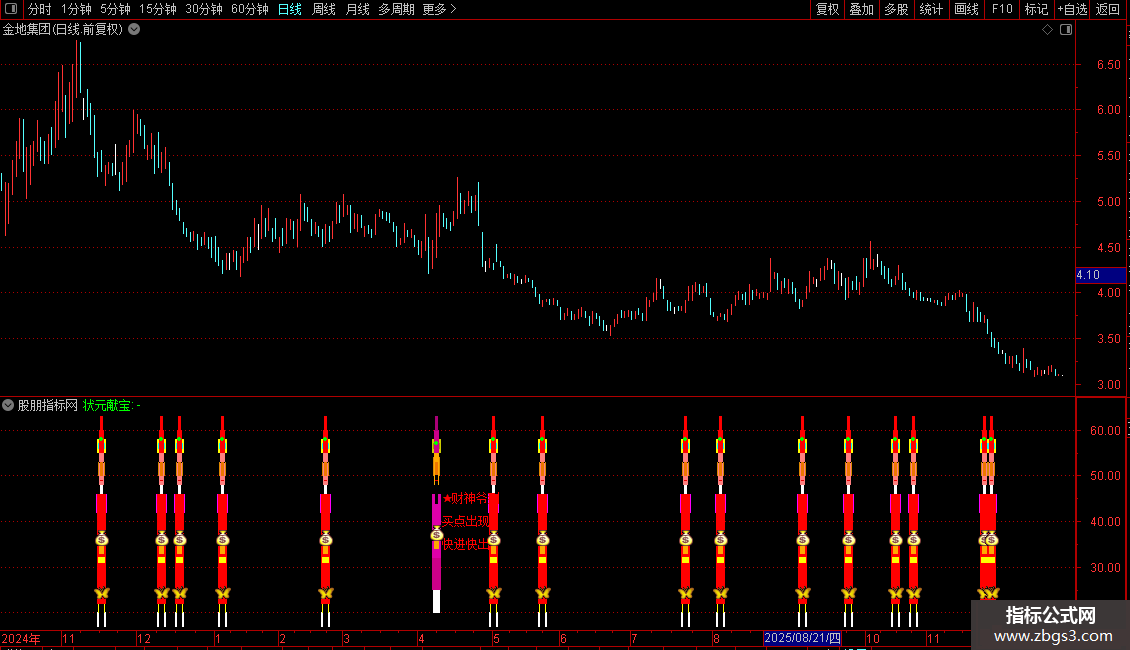Select the 周线 weekly chart tab
The height and width of the screenshot is (650, 1130).
(x=324, y=9)
